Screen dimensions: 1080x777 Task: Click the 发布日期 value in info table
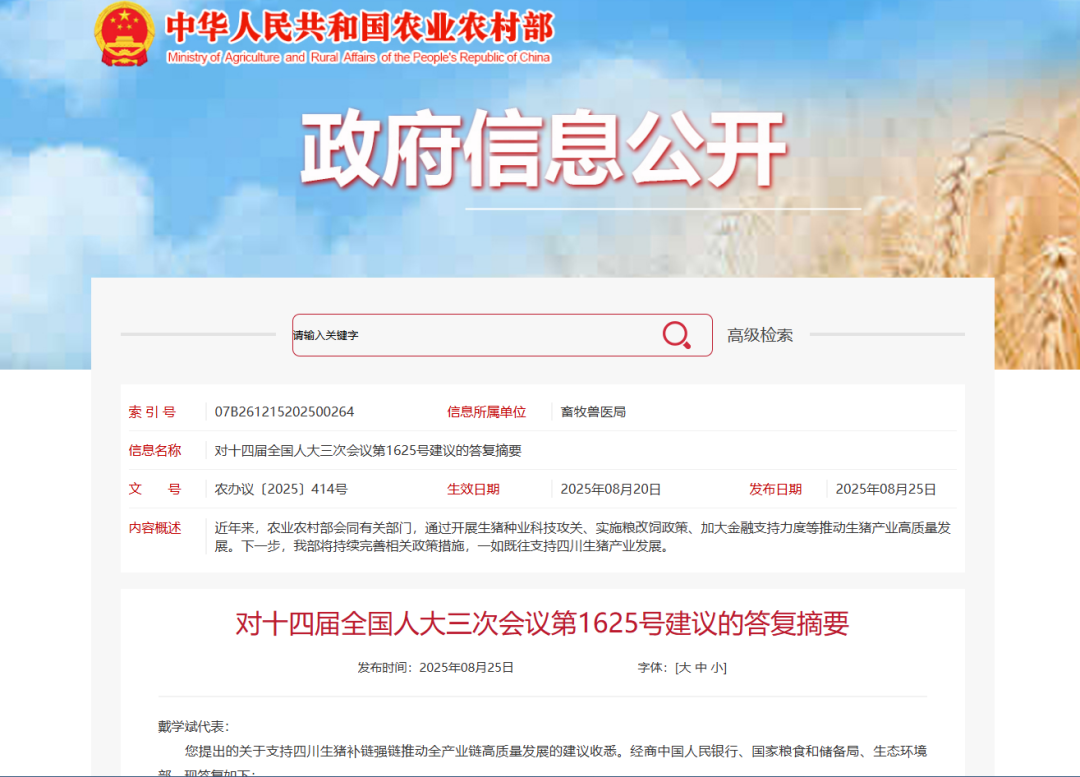coord(885,489)
